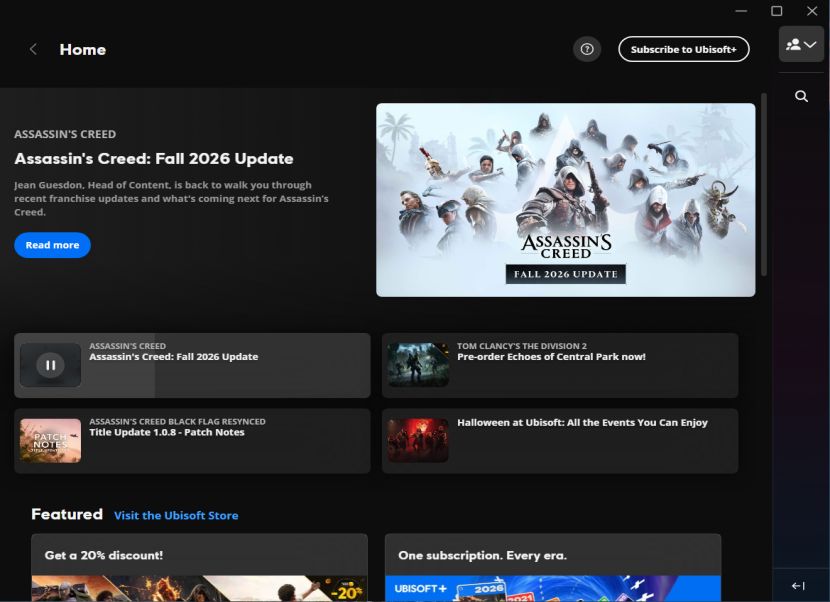
Task: Click the Patch Notes thumbnail image
Action: coord(50,441)
